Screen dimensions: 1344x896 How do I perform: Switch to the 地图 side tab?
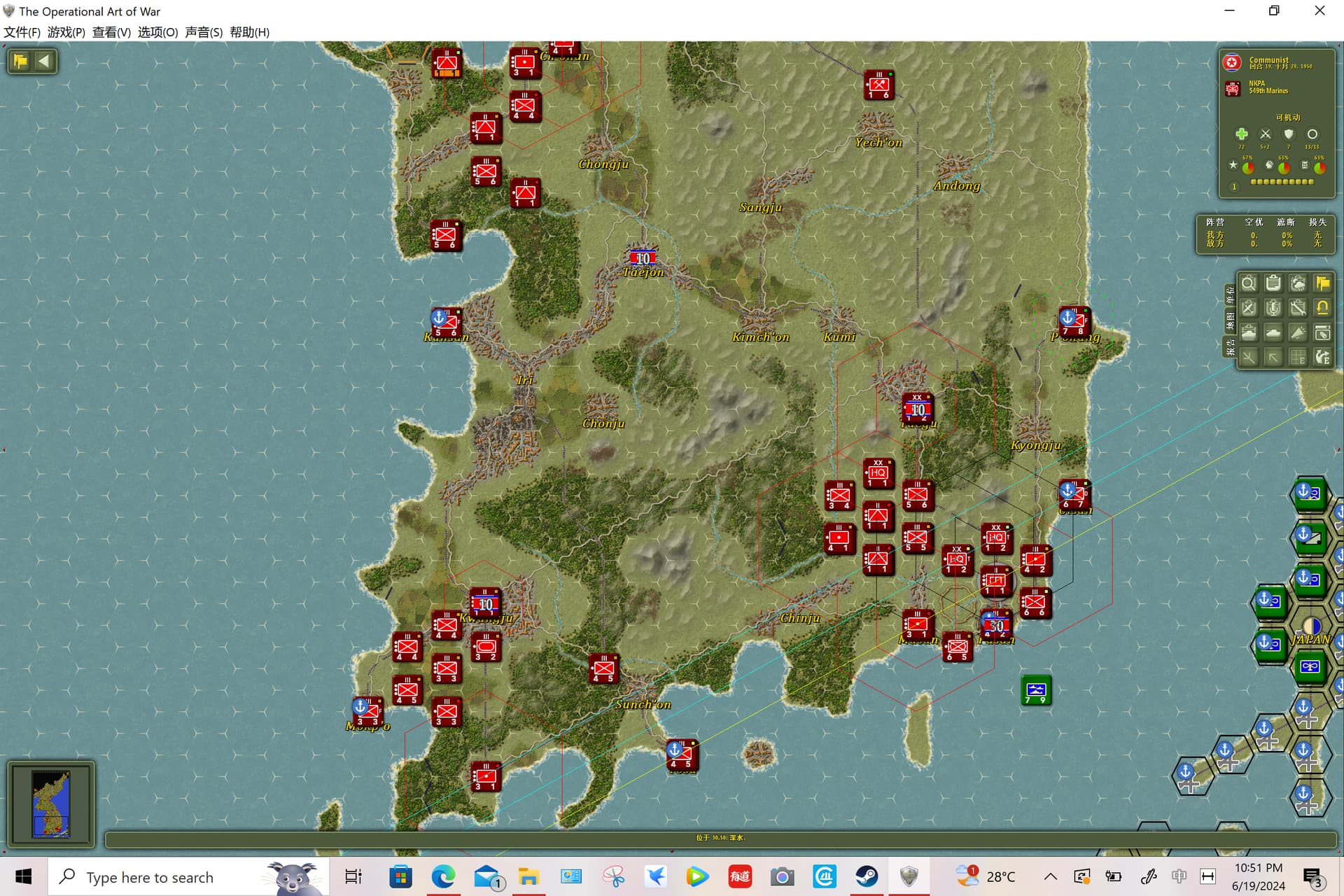[1230, 321]
